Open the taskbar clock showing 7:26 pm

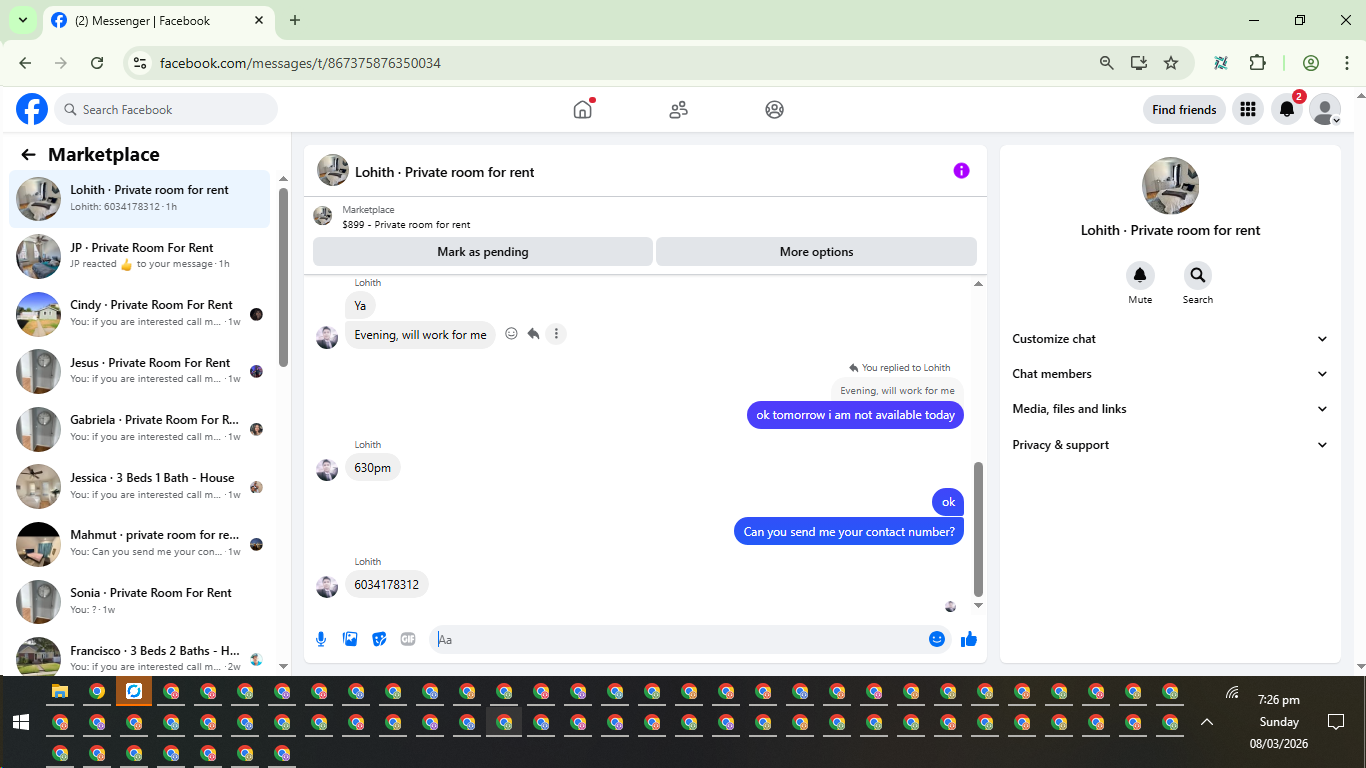coord(1279,722)
